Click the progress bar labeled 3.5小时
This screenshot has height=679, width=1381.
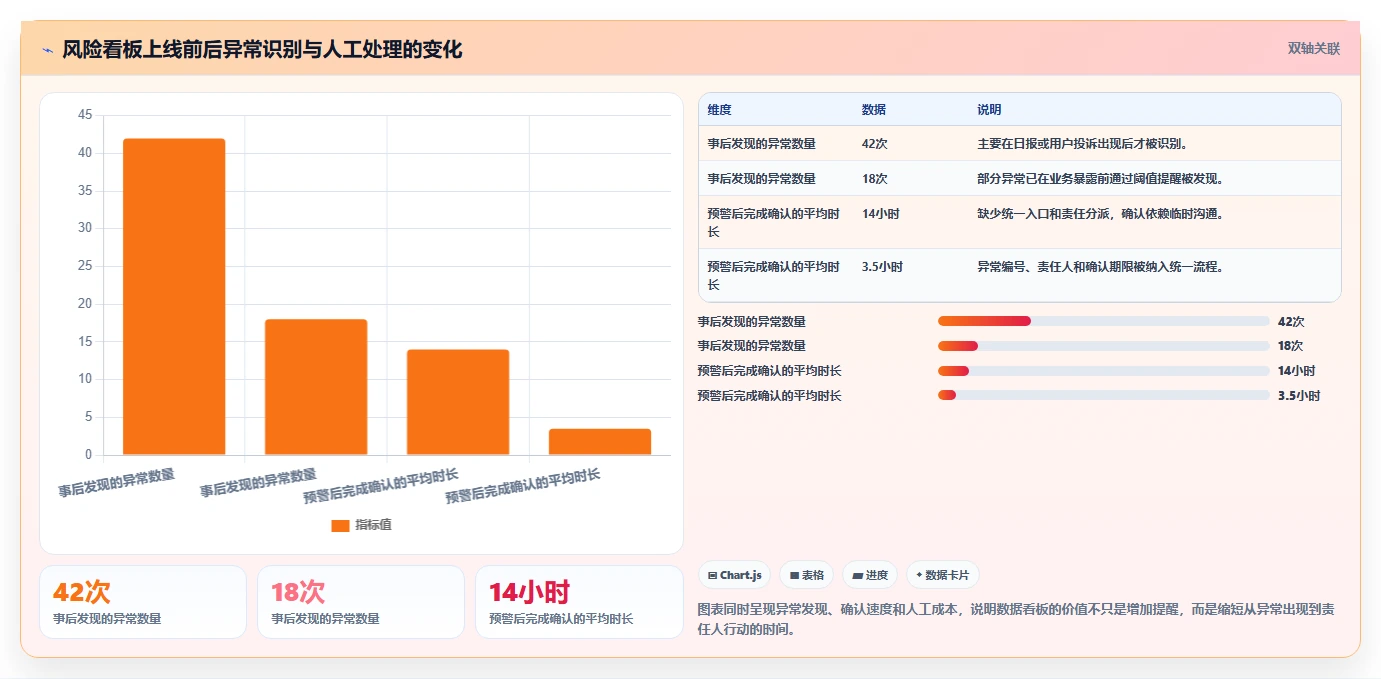pos(1103,396)
